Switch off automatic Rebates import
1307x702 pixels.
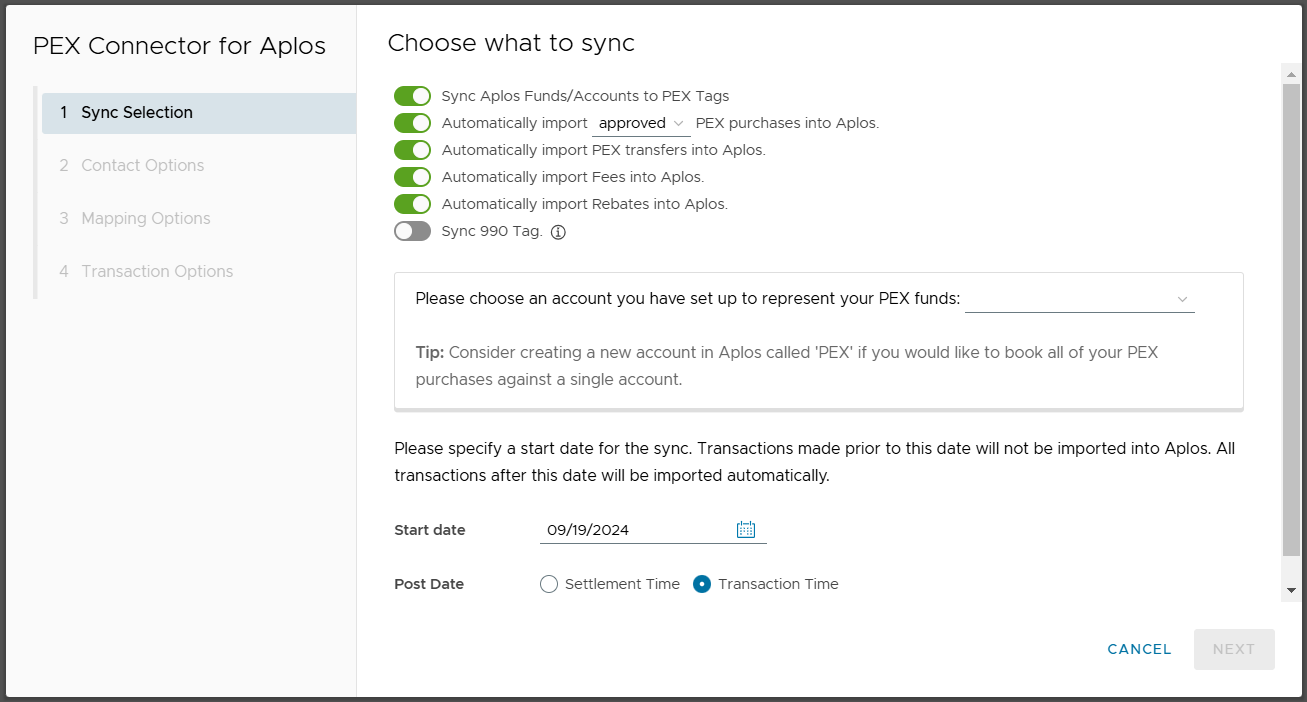point(412,204)
